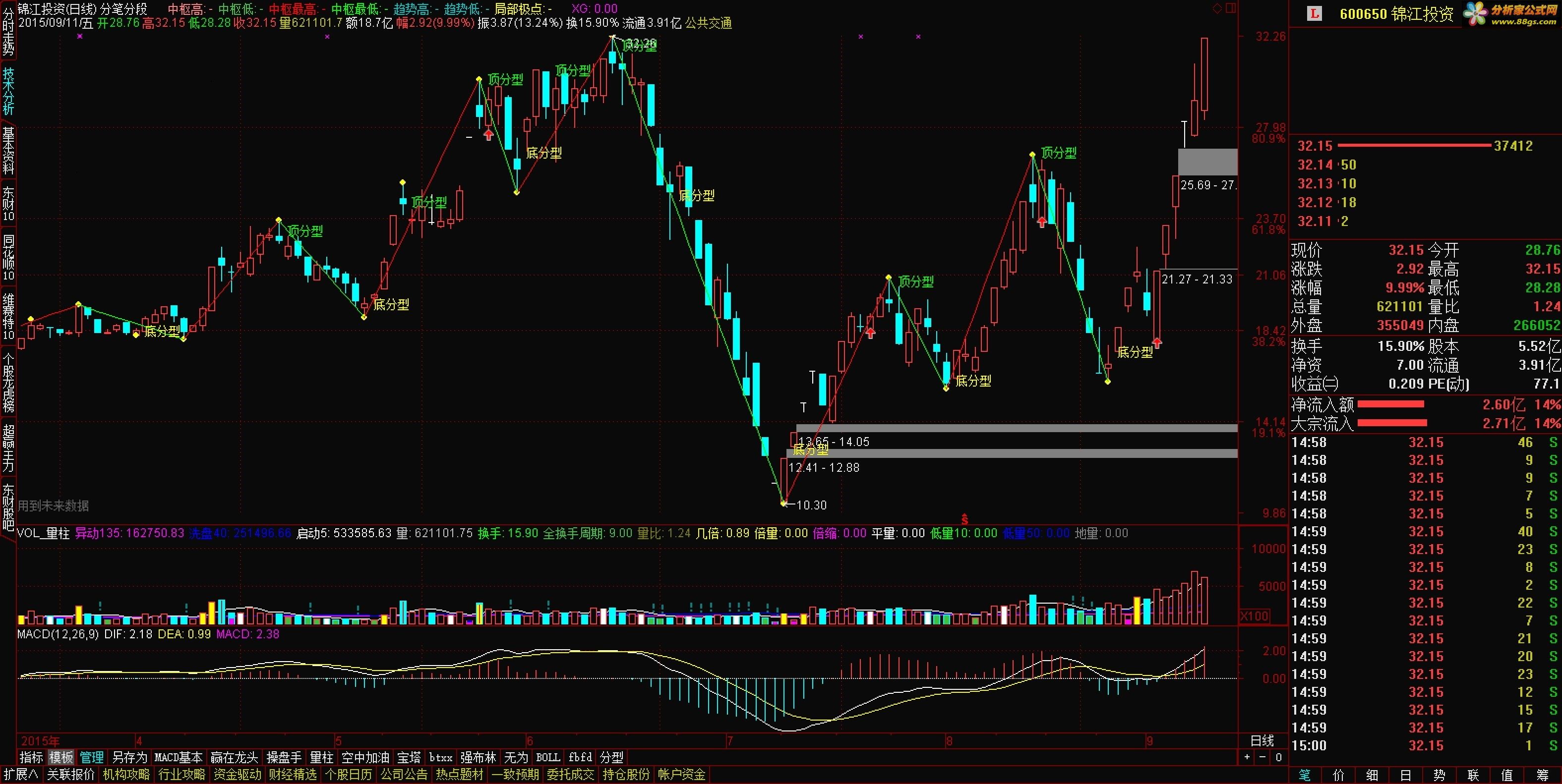This screenshot has width=1562, height=784.
Task: Select the 强布林 template
Action: [479, 757]
